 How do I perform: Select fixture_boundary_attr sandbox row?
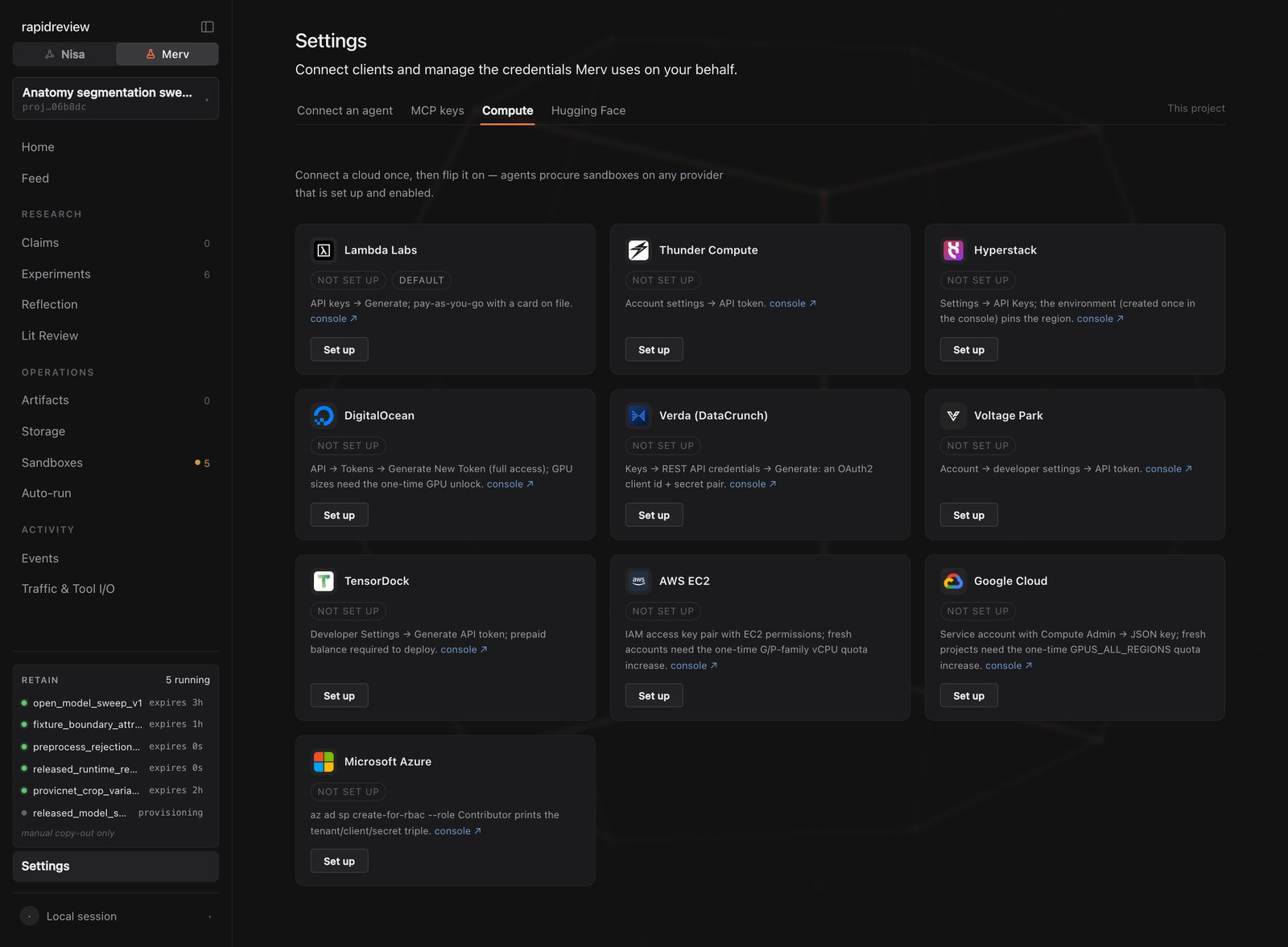pos(115,725)
